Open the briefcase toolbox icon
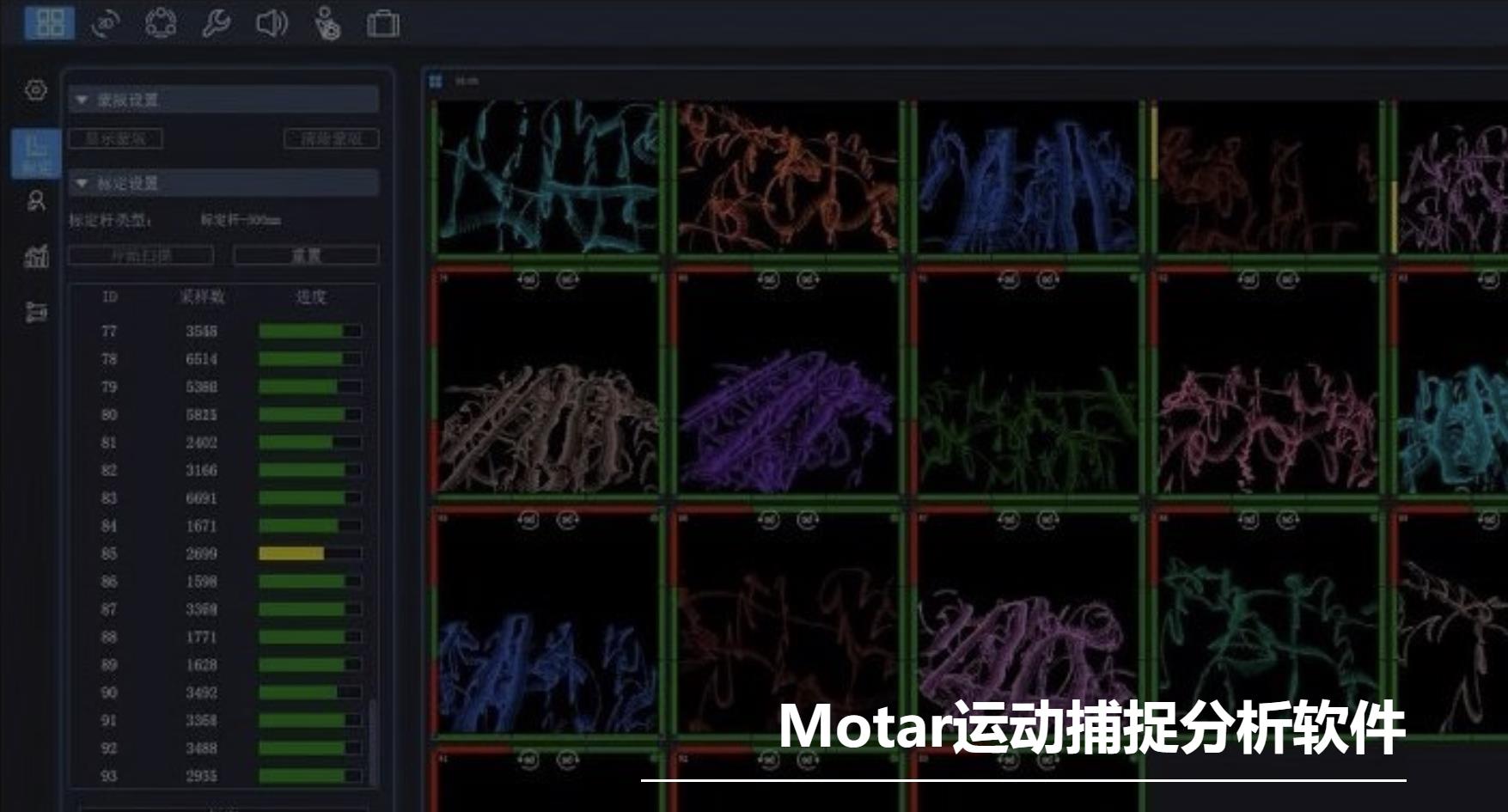1508x812 pixels. [x=382, y=23]
